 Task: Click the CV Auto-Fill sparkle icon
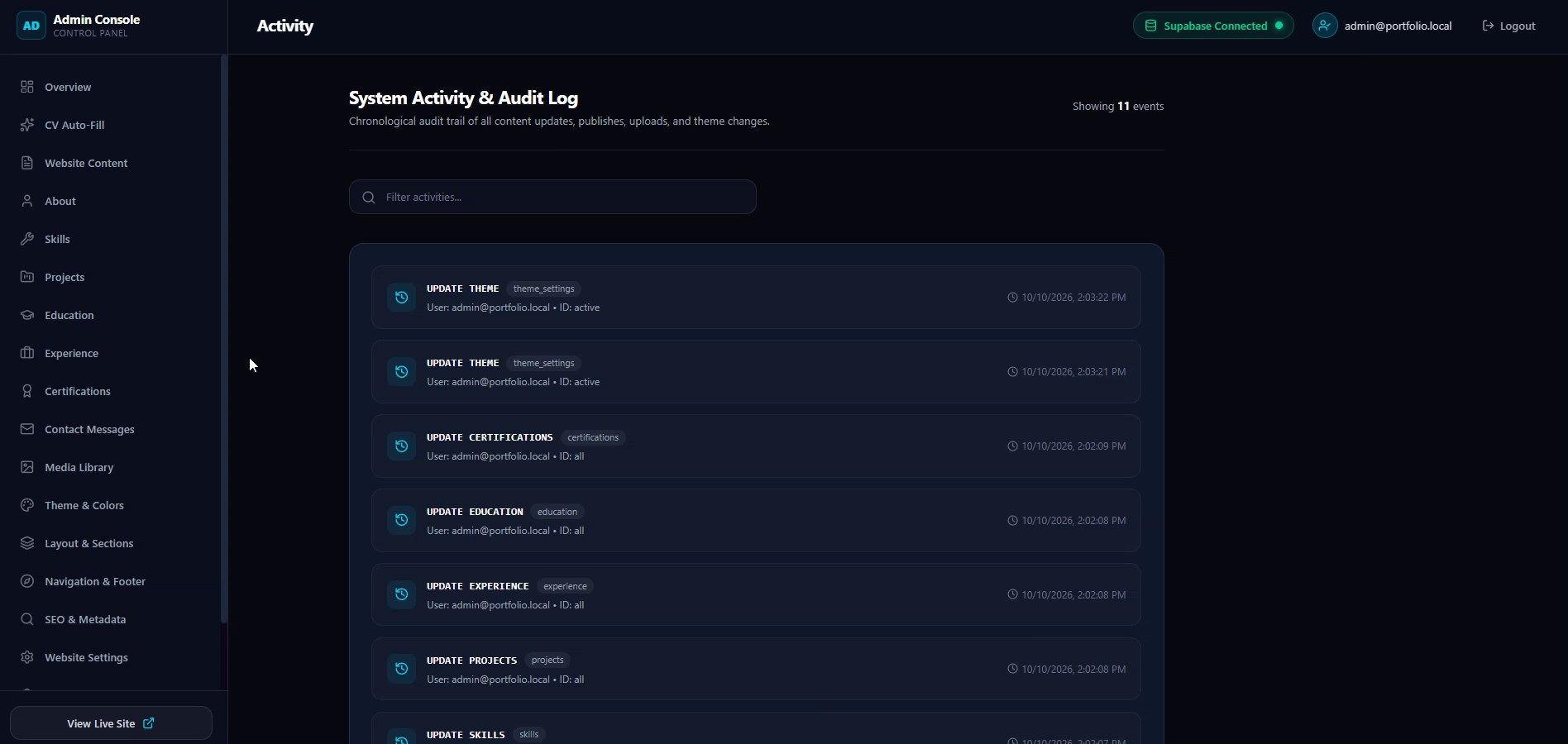click(x=27, y=125)
